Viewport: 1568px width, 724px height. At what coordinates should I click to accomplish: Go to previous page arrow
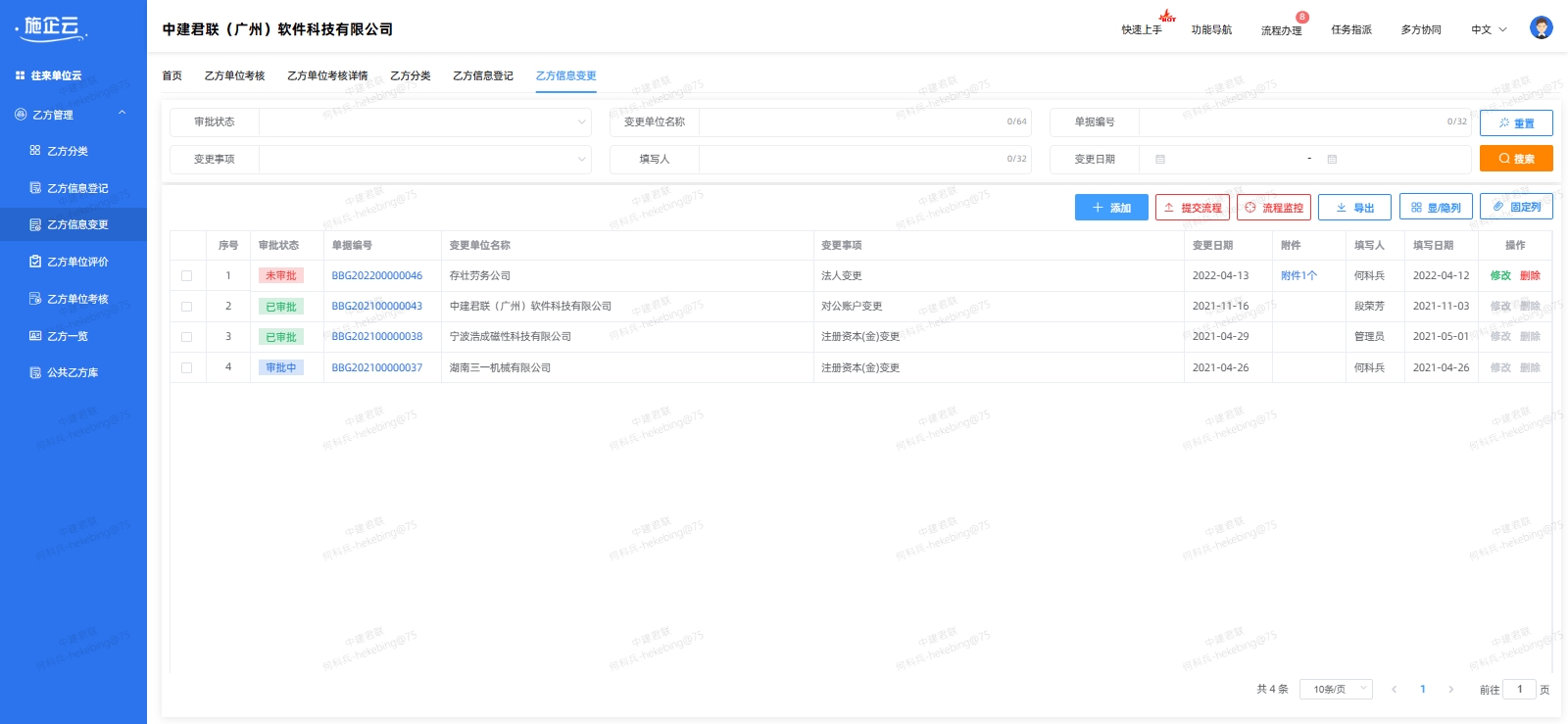1394,690
